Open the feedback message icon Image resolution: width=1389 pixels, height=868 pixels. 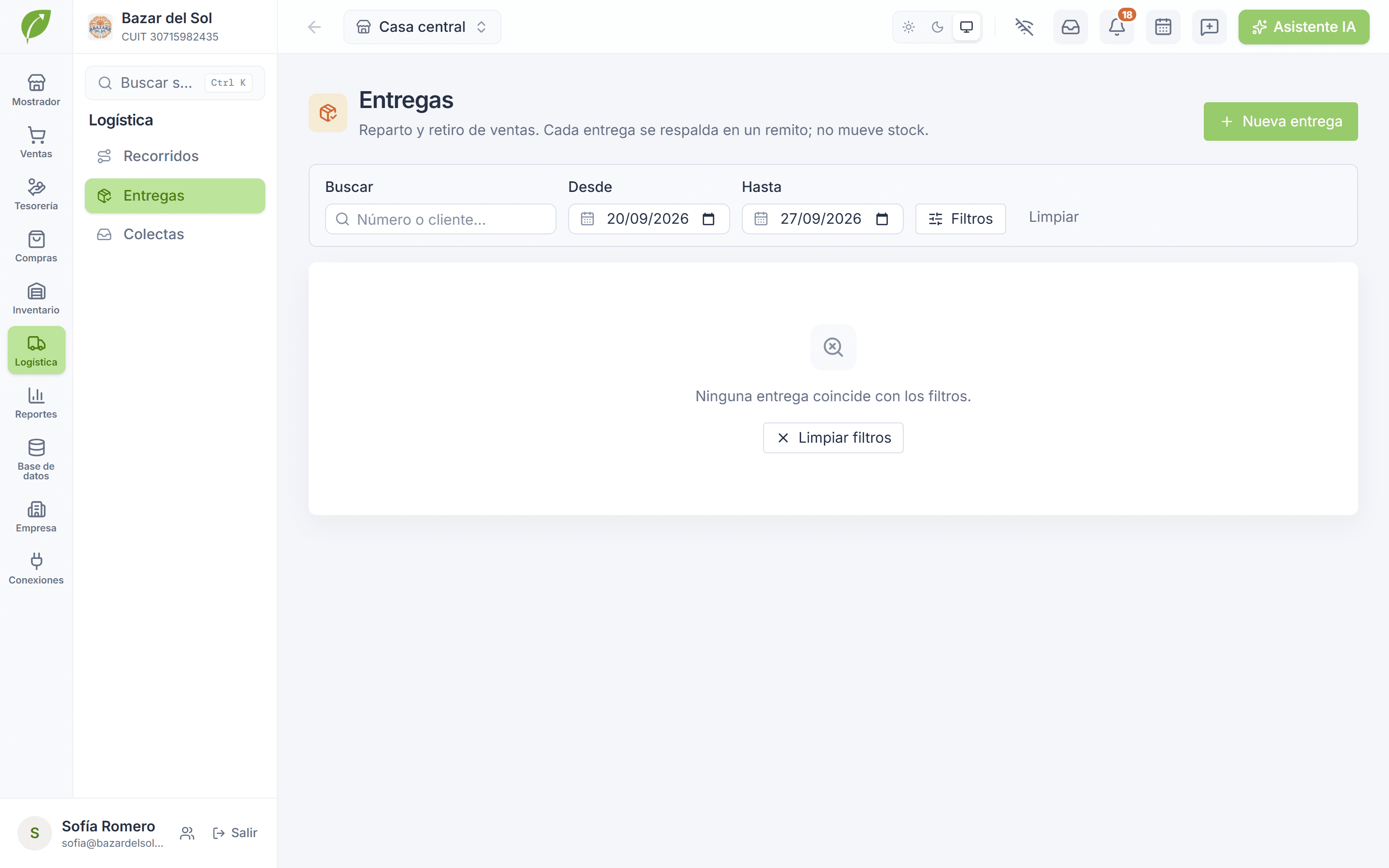[x=1210, y=27]
